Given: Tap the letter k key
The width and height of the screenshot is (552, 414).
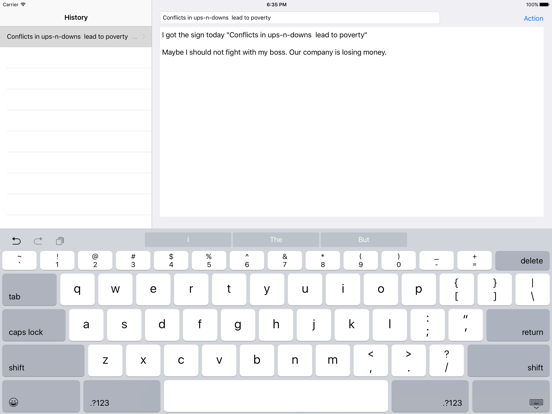Looking at the screenshot, I should coord(352,325).
